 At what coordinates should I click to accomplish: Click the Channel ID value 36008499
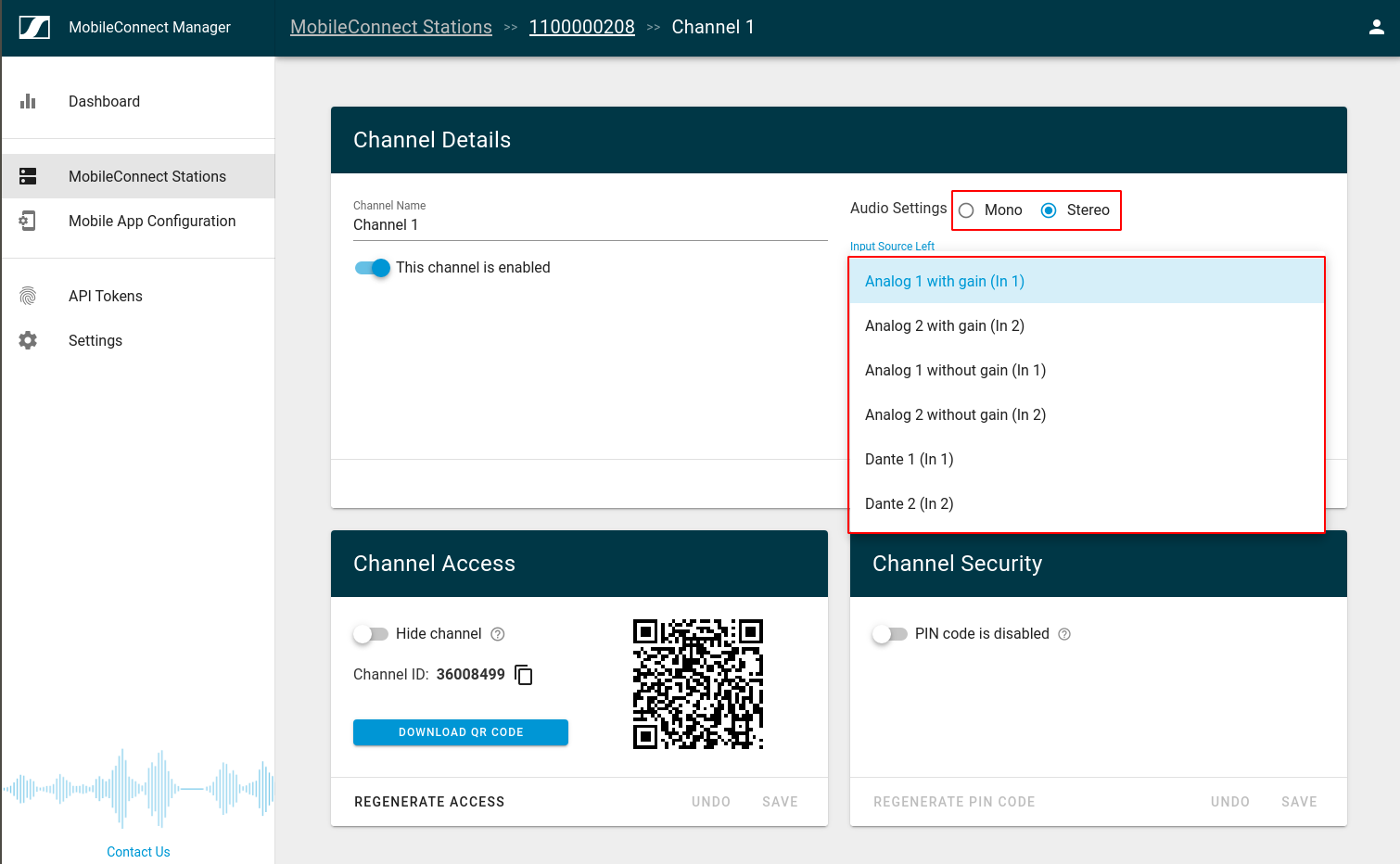pyautogui.click(x=471, y=674)
